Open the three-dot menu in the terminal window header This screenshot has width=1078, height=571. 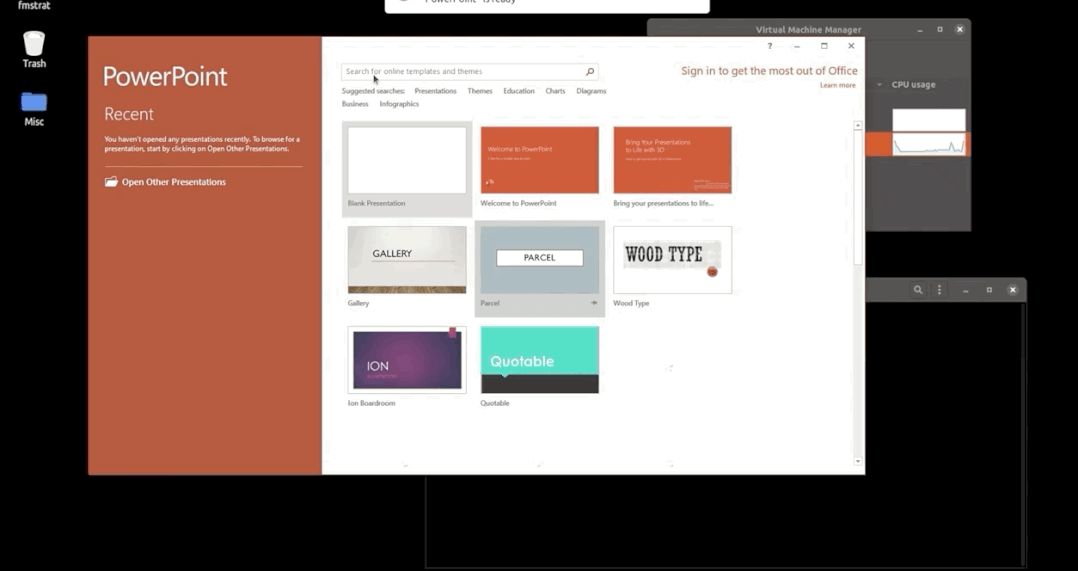[939, 290]
